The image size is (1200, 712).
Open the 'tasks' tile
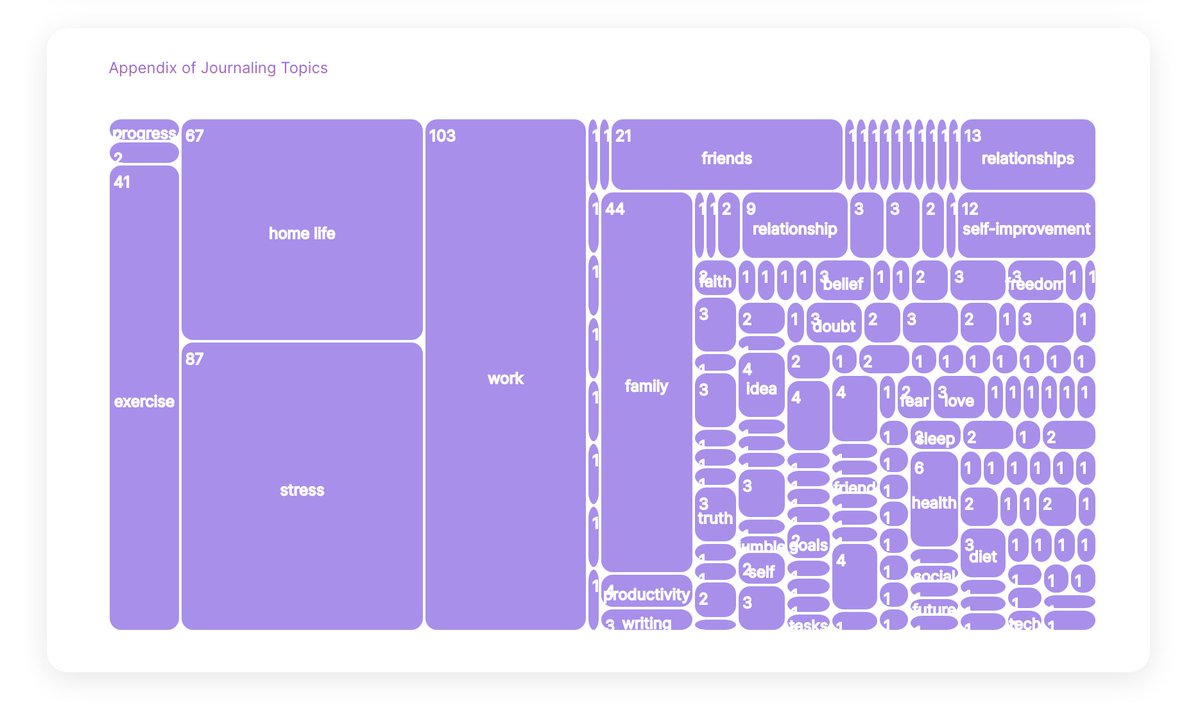808,623
